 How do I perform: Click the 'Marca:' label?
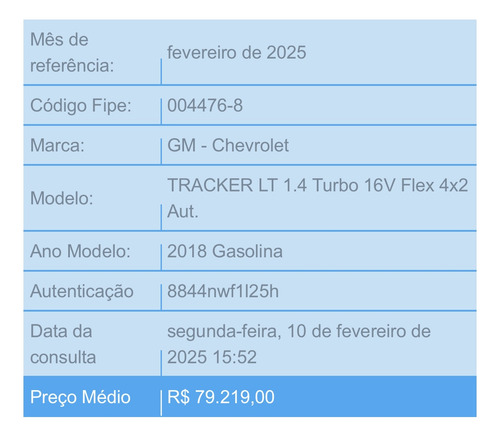coord(57,146)
